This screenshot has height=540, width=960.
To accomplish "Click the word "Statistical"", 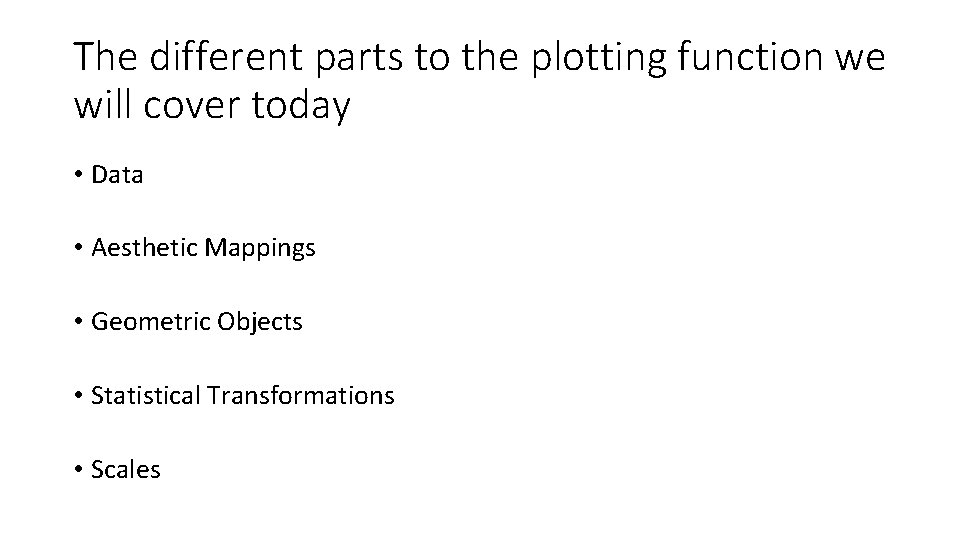I will click(x=146, y=396).
